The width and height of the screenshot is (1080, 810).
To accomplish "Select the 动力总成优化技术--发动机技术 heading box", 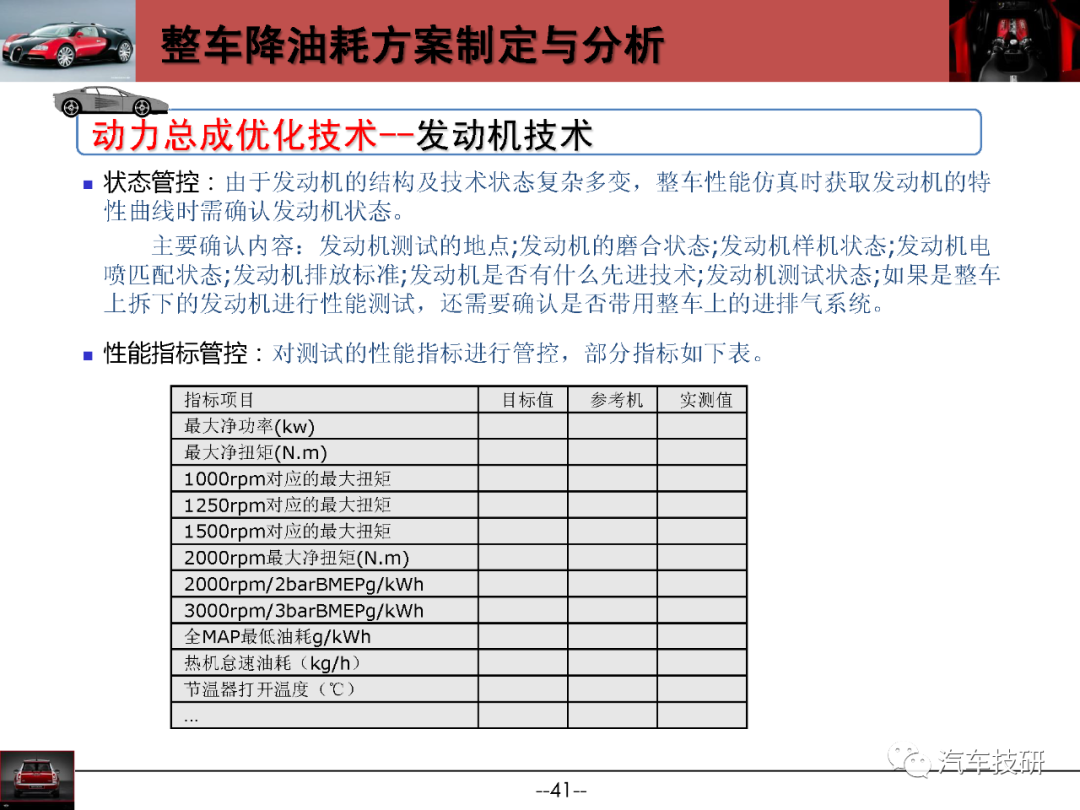I will click(x=528, y=132).
